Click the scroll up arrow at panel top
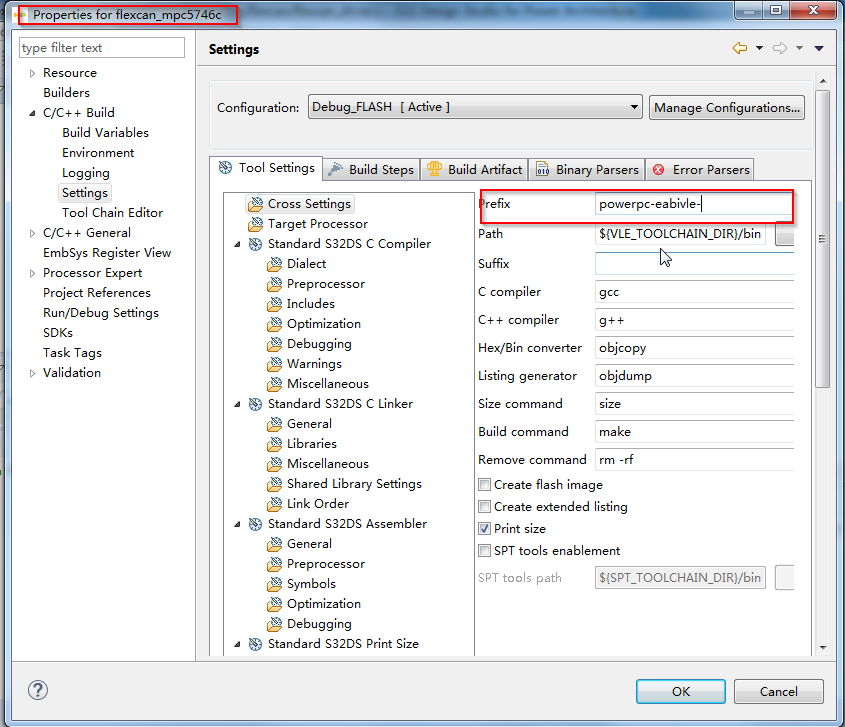Viewport: 845px width, 727px height. click(823, 81)
